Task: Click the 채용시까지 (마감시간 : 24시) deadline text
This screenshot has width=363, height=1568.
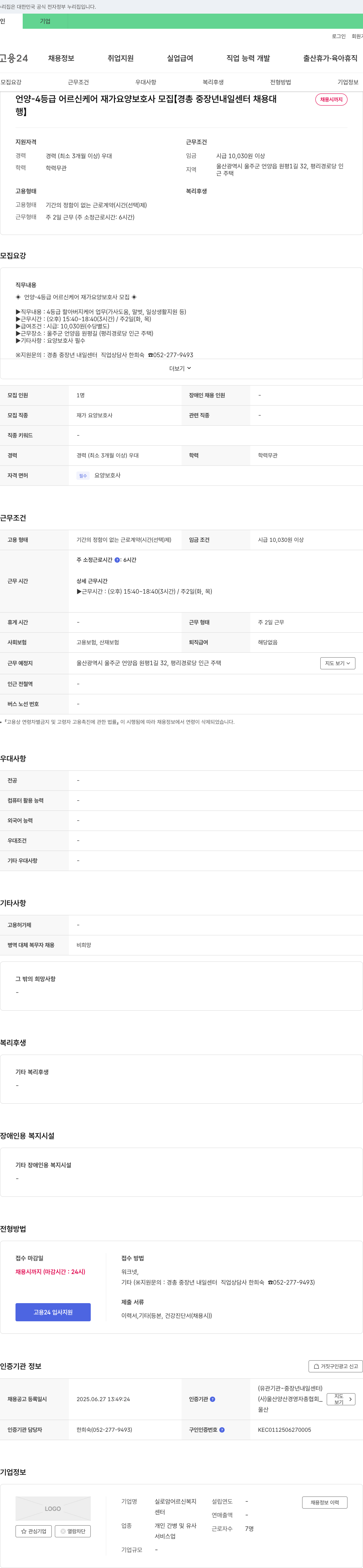Action: [x=50, y=1272]
